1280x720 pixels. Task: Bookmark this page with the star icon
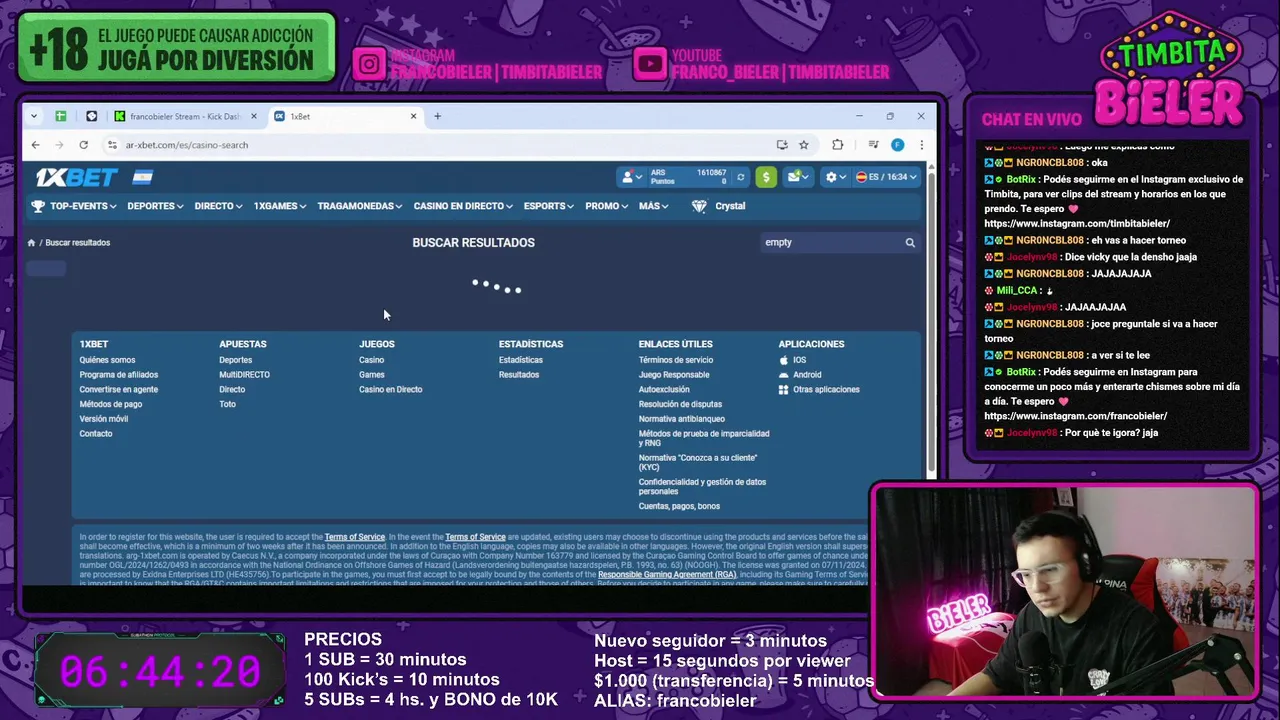tap(803, 145)
